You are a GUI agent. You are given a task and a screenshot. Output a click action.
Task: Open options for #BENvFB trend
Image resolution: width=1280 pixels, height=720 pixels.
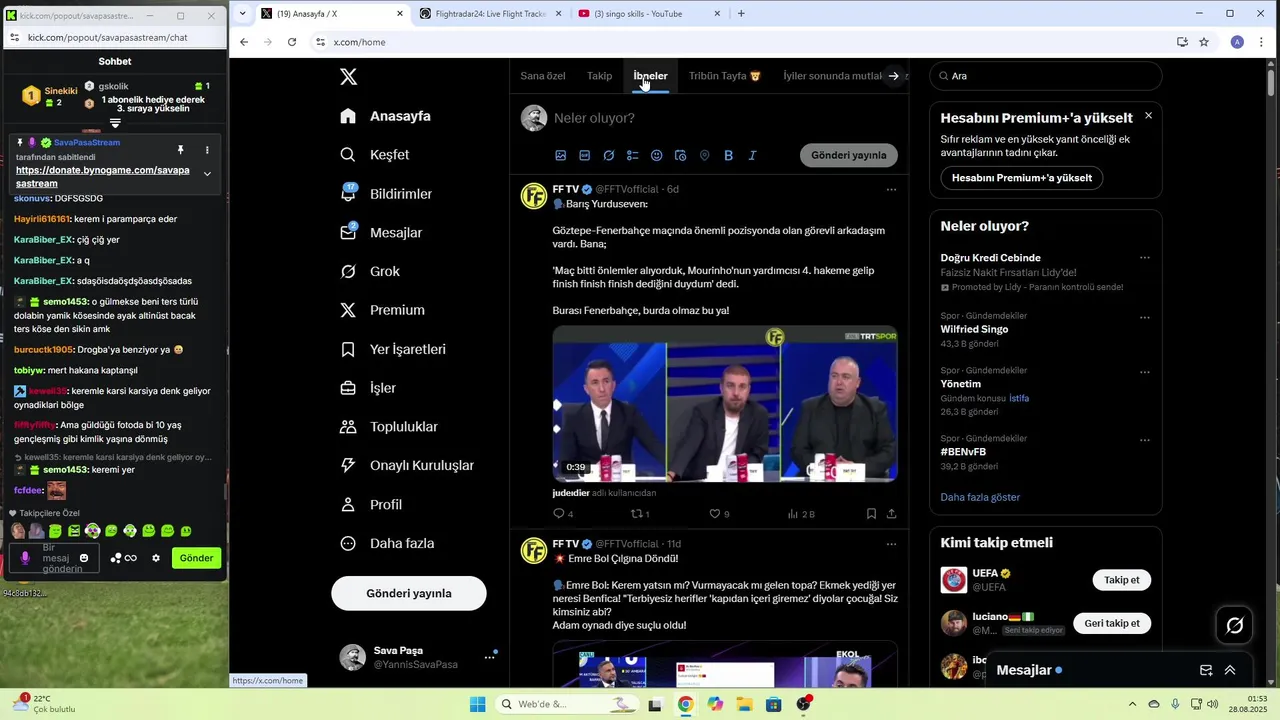click(x=1145, y=438)
